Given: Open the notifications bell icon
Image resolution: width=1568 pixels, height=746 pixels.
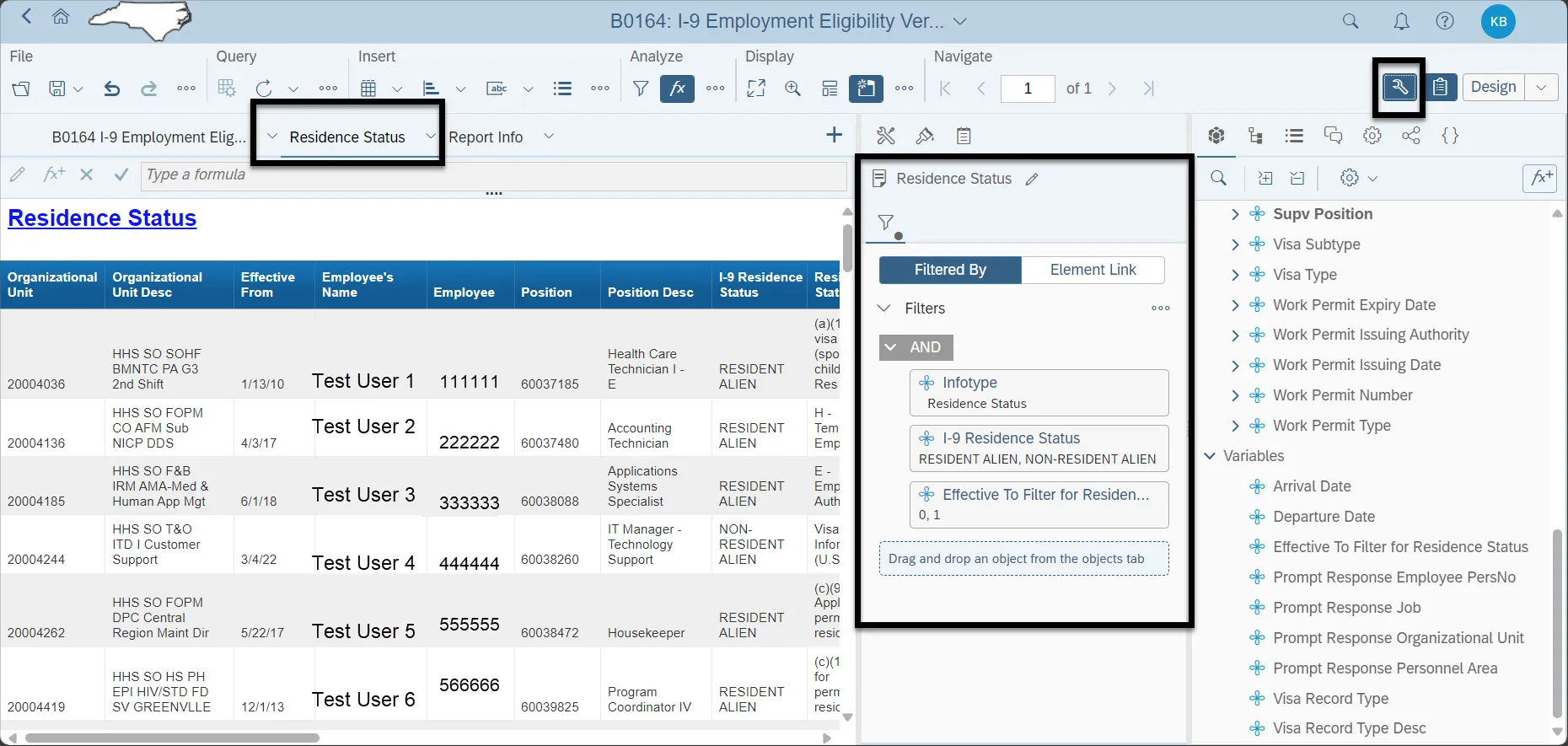Looking at the screenshot, I should click(1401, 22).
